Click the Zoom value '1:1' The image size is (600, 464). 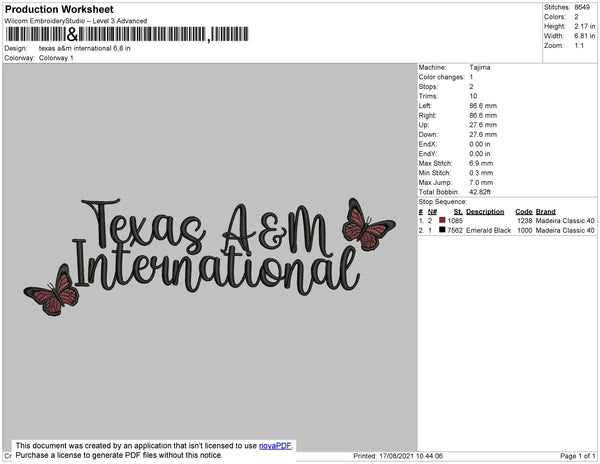579,46
